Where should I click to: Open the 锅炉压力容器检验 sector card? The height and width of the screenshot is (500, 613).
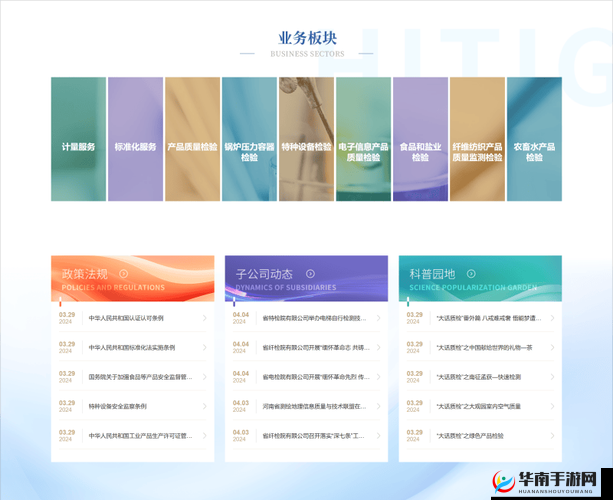click(x=249, y=139)
